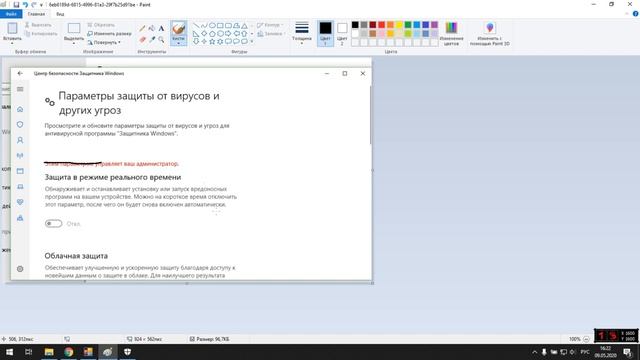Viewport: 640px width, 360px height.
Task: Open the Thickness size dropdown
Action: [302, 32]
